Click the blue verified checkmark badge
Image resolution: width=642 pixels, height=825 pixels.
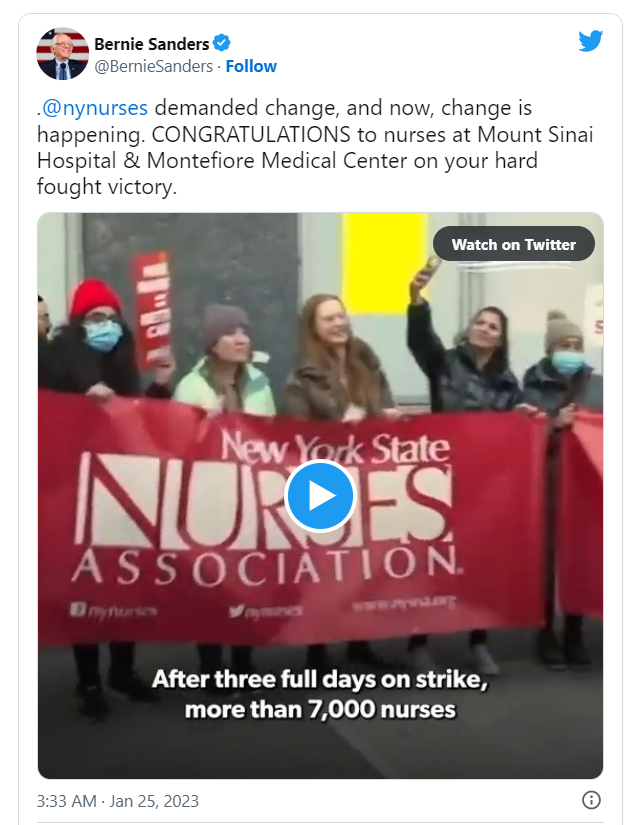(222, 43)
